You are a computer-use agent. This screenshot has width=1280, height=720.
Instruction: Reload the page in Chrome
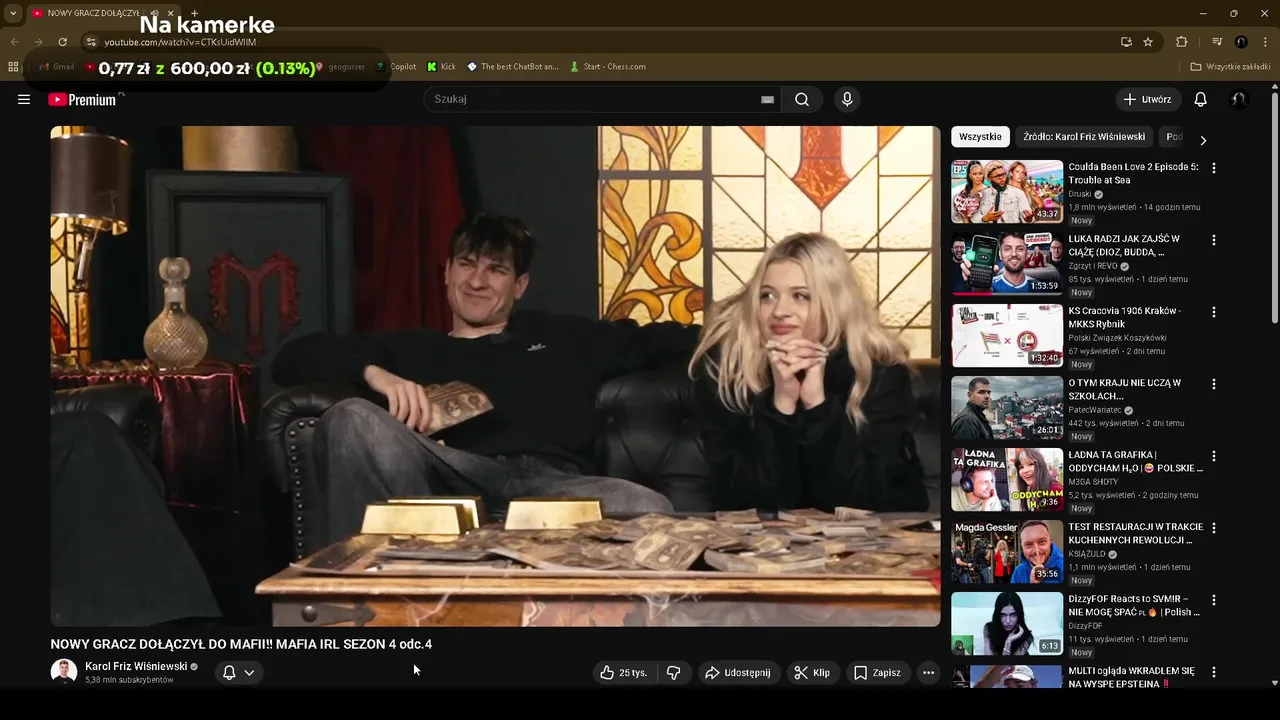point(62,42)
